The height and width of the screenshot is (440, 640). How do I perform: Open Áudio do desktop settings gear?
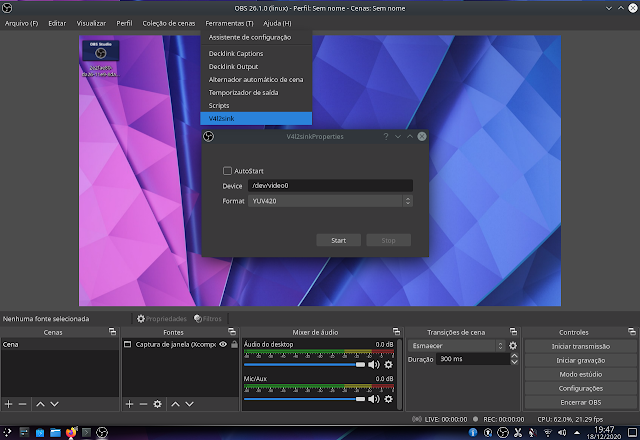click(389, 364)
